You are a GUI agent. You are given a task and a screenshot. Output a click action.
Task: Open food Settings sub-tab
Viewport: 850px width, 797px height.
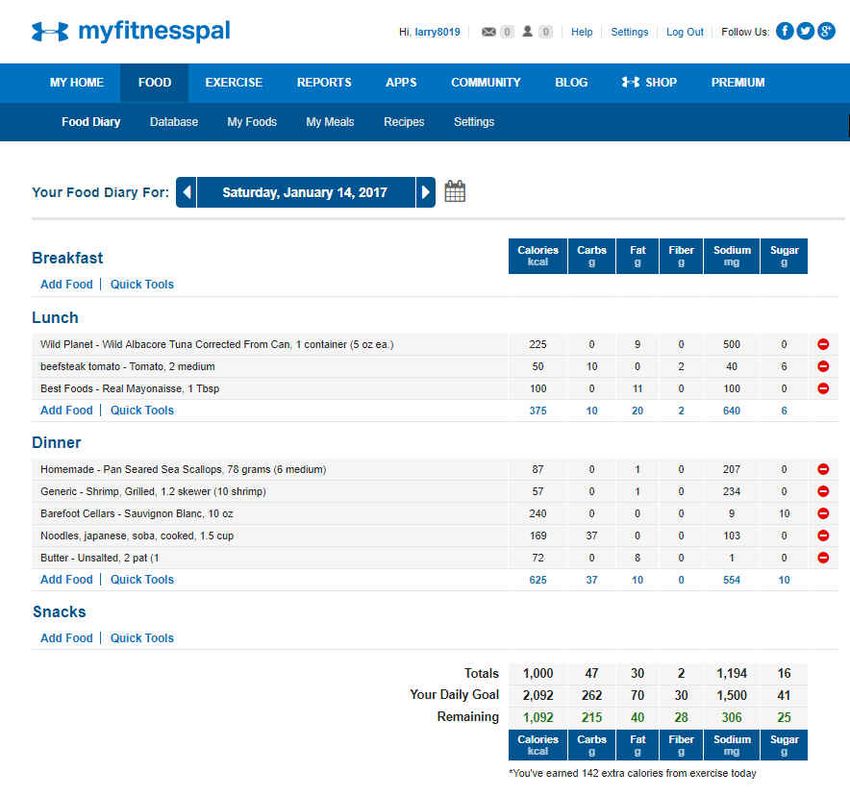[474, 122]
